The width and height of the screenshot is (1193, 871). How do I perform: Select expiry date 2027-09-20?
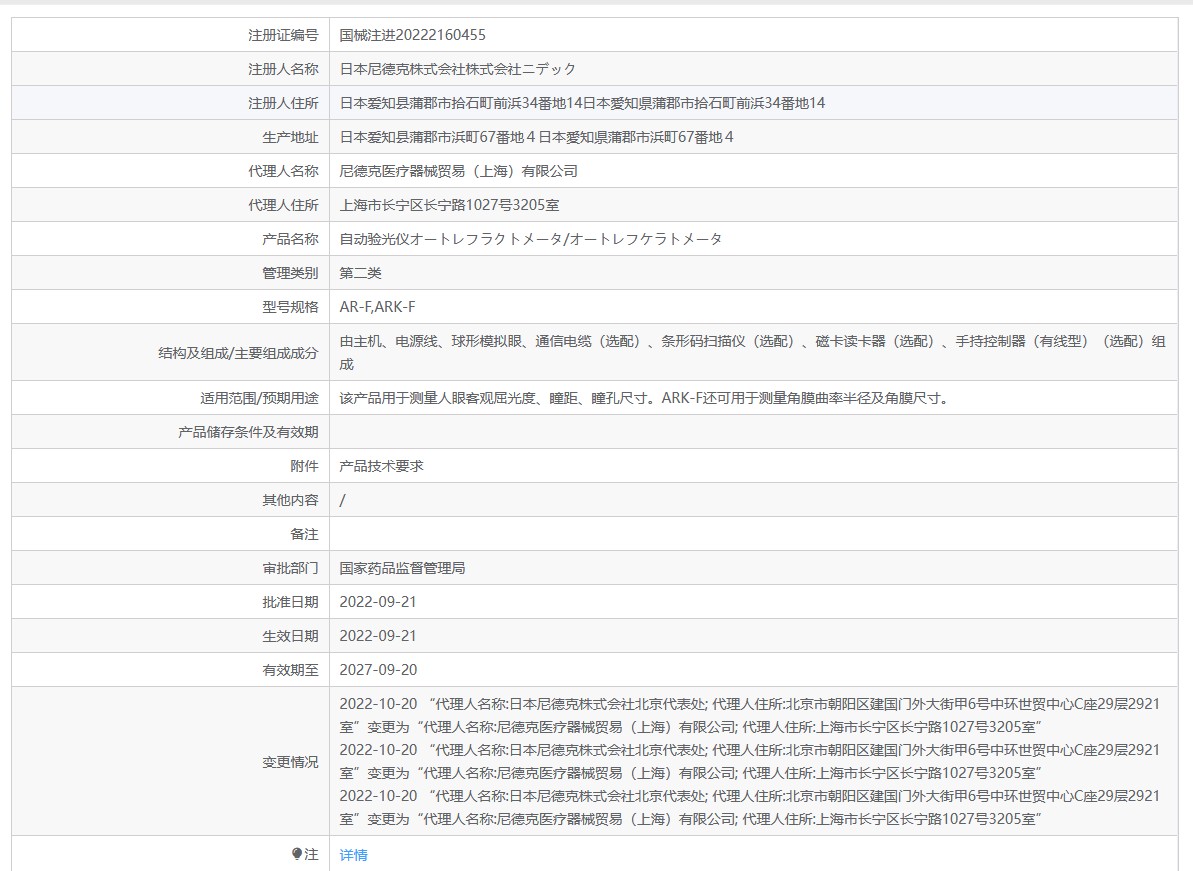pyautogui.click(x=378, y=670)
